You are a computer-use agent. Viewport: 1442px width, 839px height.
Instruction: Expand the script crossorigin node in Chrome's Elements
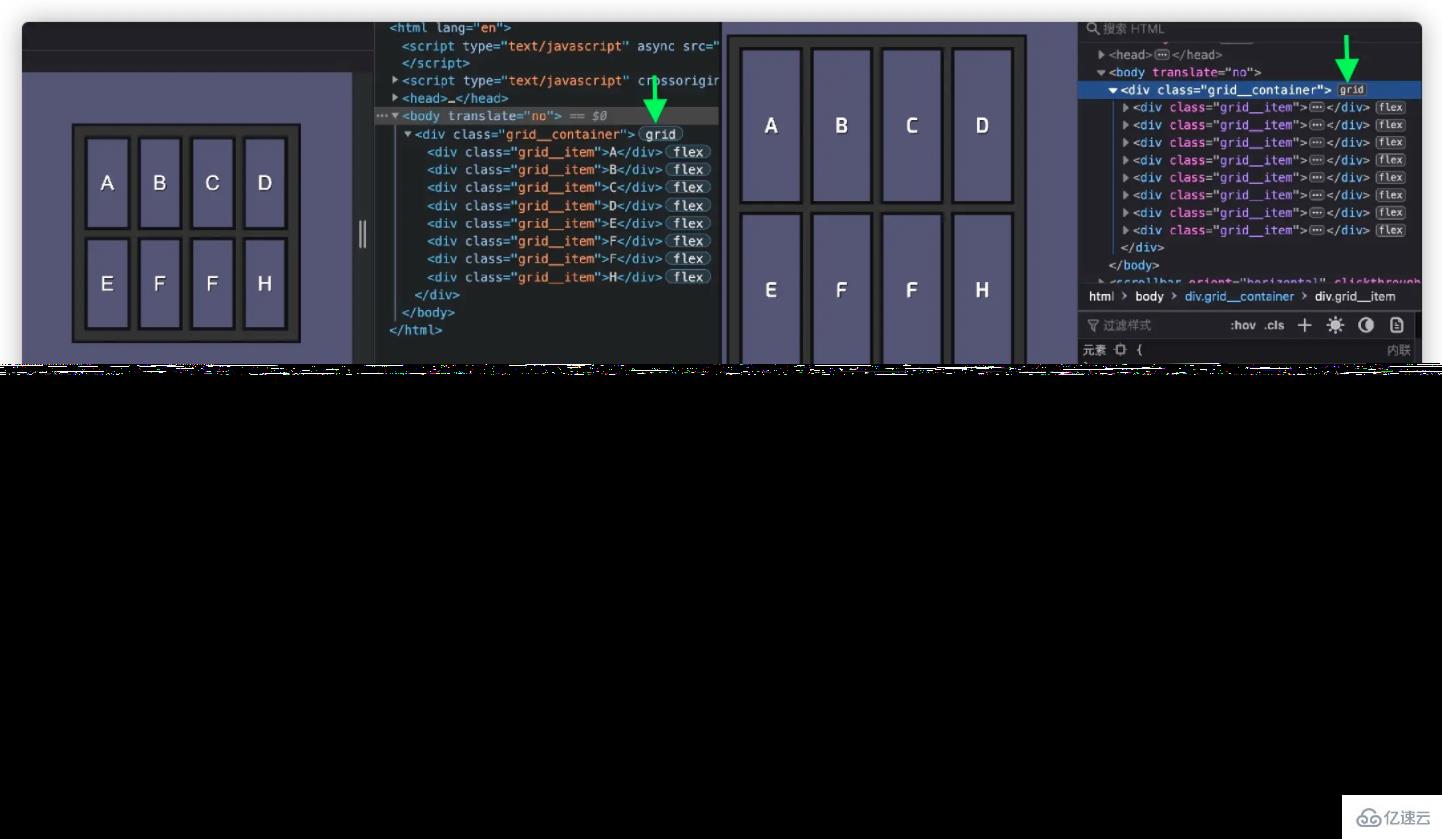395,80
